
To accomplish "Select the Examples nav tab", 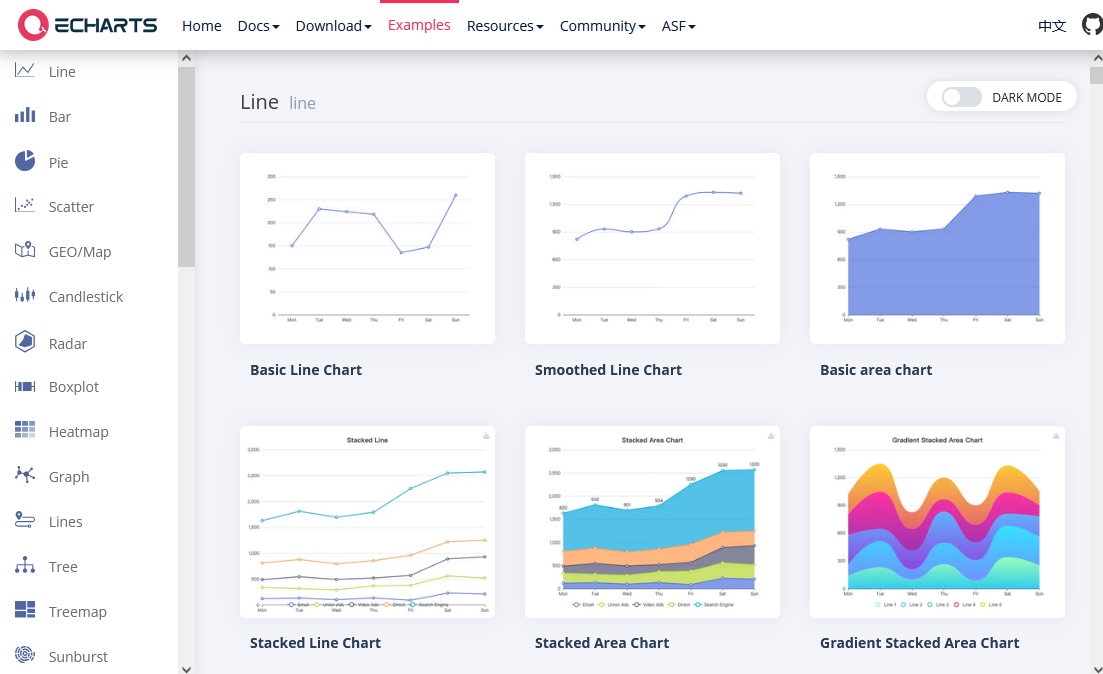I will click(x=419, y=25).
